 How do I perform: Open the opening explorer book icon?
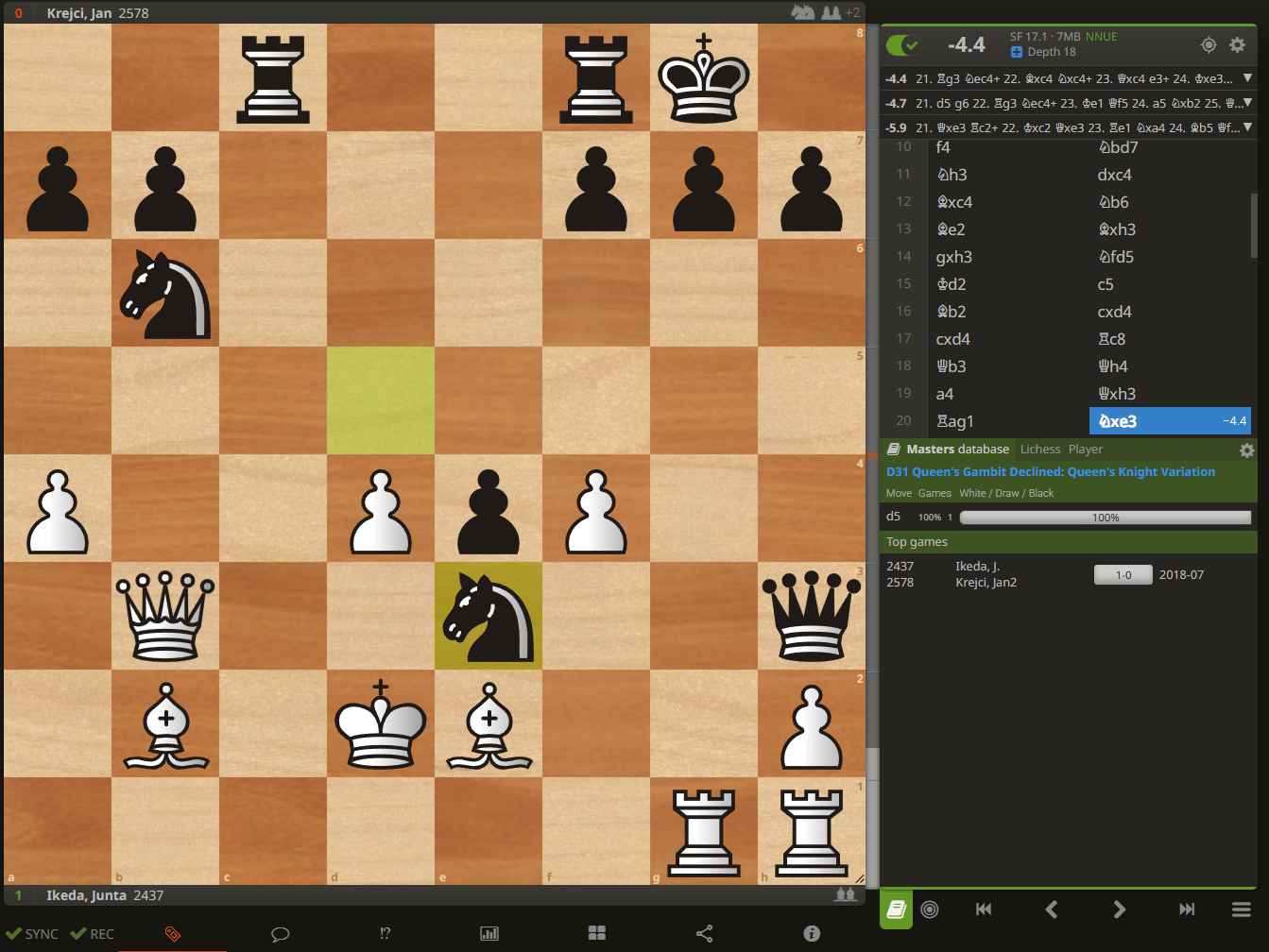(896, 909)
